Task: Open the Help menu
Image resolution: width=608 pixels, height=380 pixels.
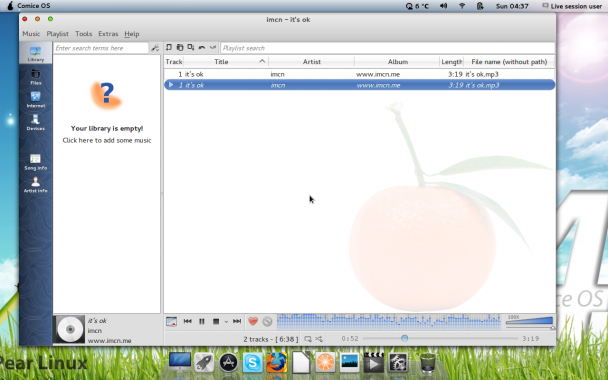Action: click(x=131, y=34)
